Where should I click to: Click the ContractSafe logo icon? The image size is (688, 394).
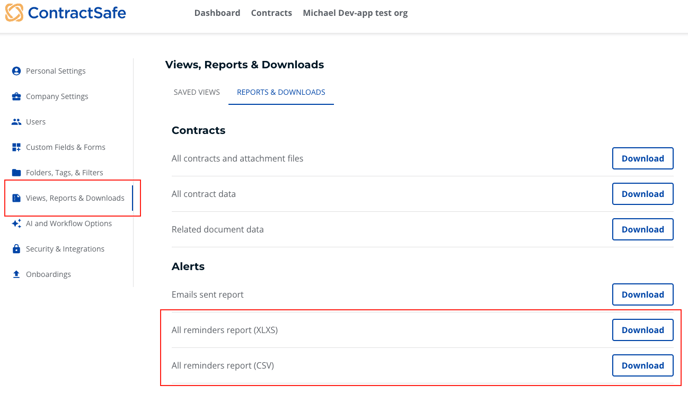point(14,13)
